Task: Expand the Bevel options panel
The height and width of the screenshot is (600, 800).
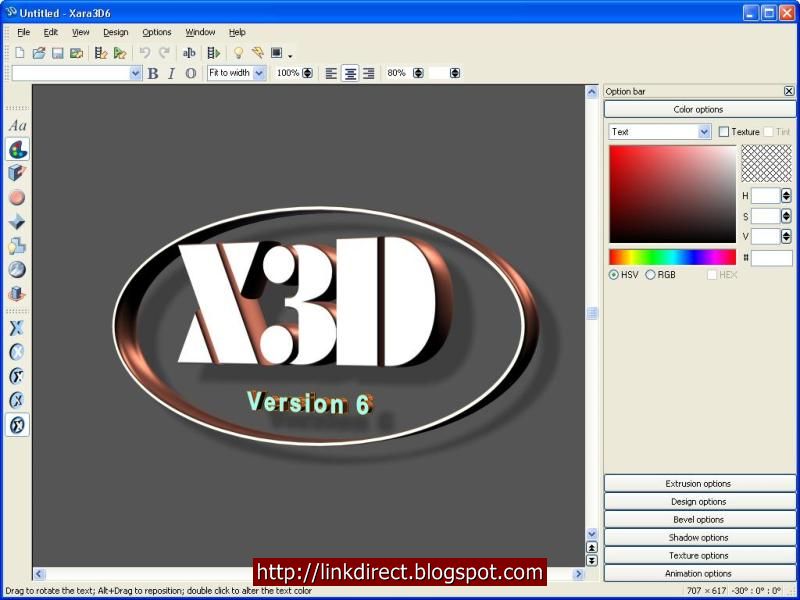Action: tap(699, 519)
